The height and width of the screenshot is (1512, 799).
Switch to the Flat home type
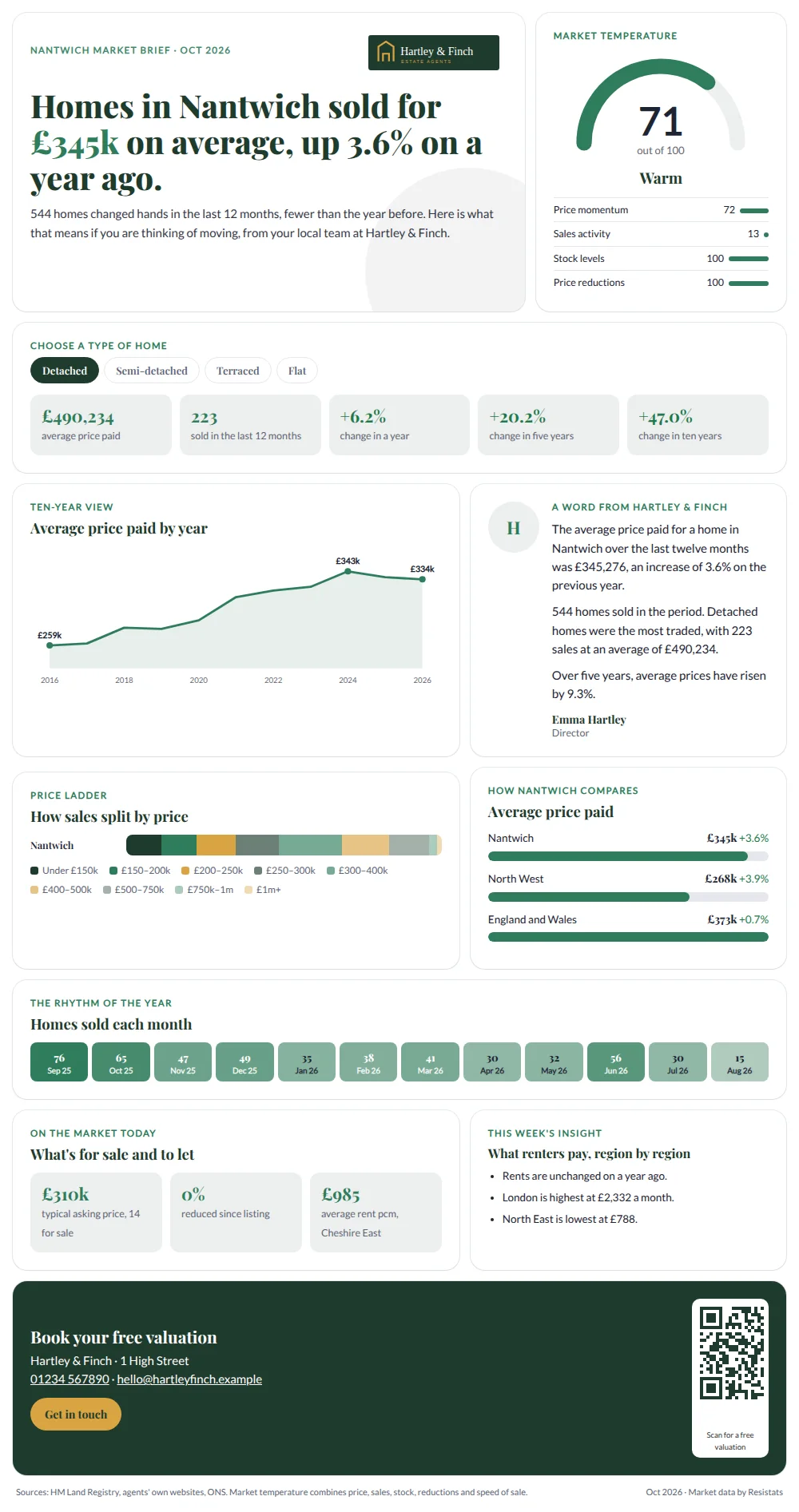point(297,371)
